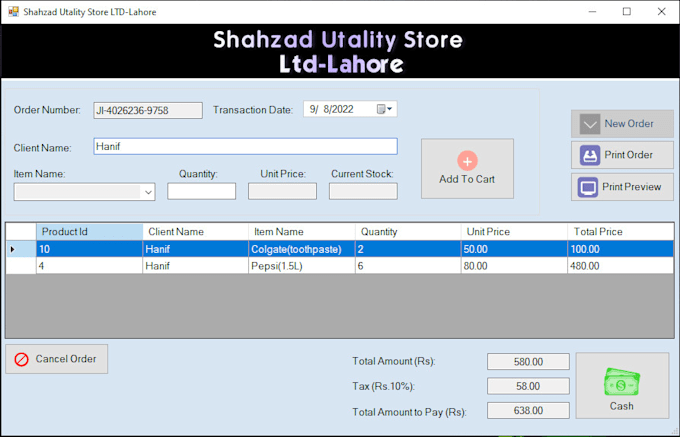The height and width of the screenshot is (437, 680).
Task: Click the app icon in the title bar
Action: [13, 12]
